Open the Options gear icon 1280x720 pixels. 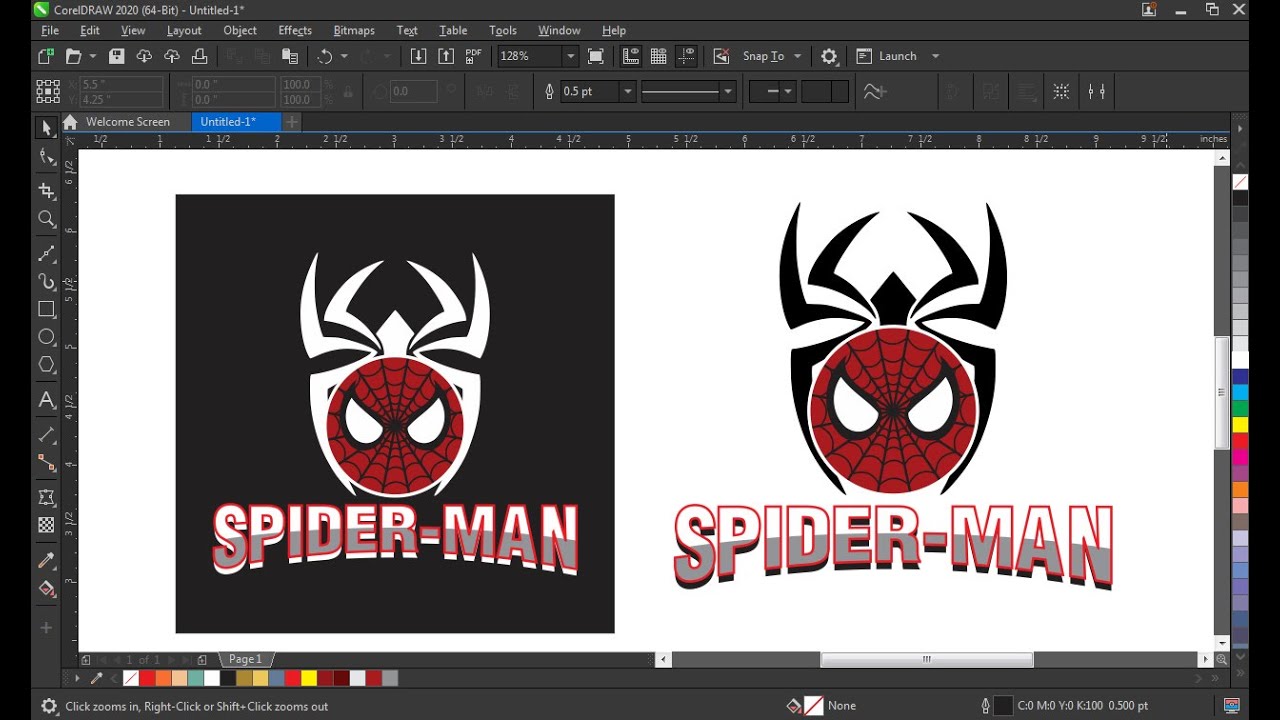coord(829,56)
